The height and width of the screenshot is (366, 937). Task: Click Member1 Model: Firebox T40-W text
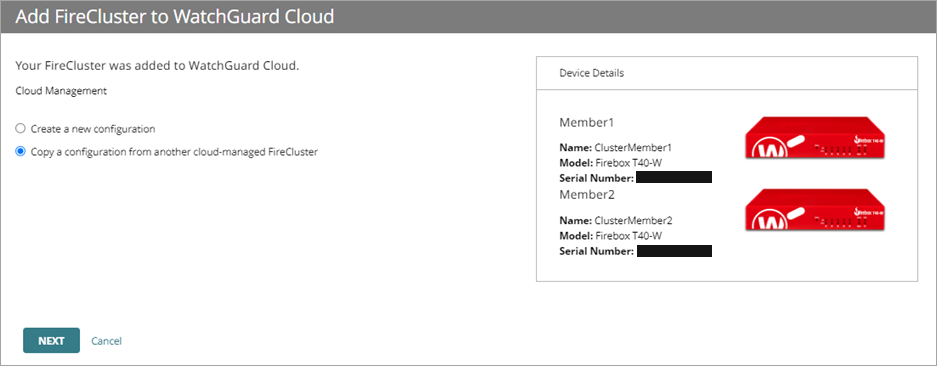610,163
